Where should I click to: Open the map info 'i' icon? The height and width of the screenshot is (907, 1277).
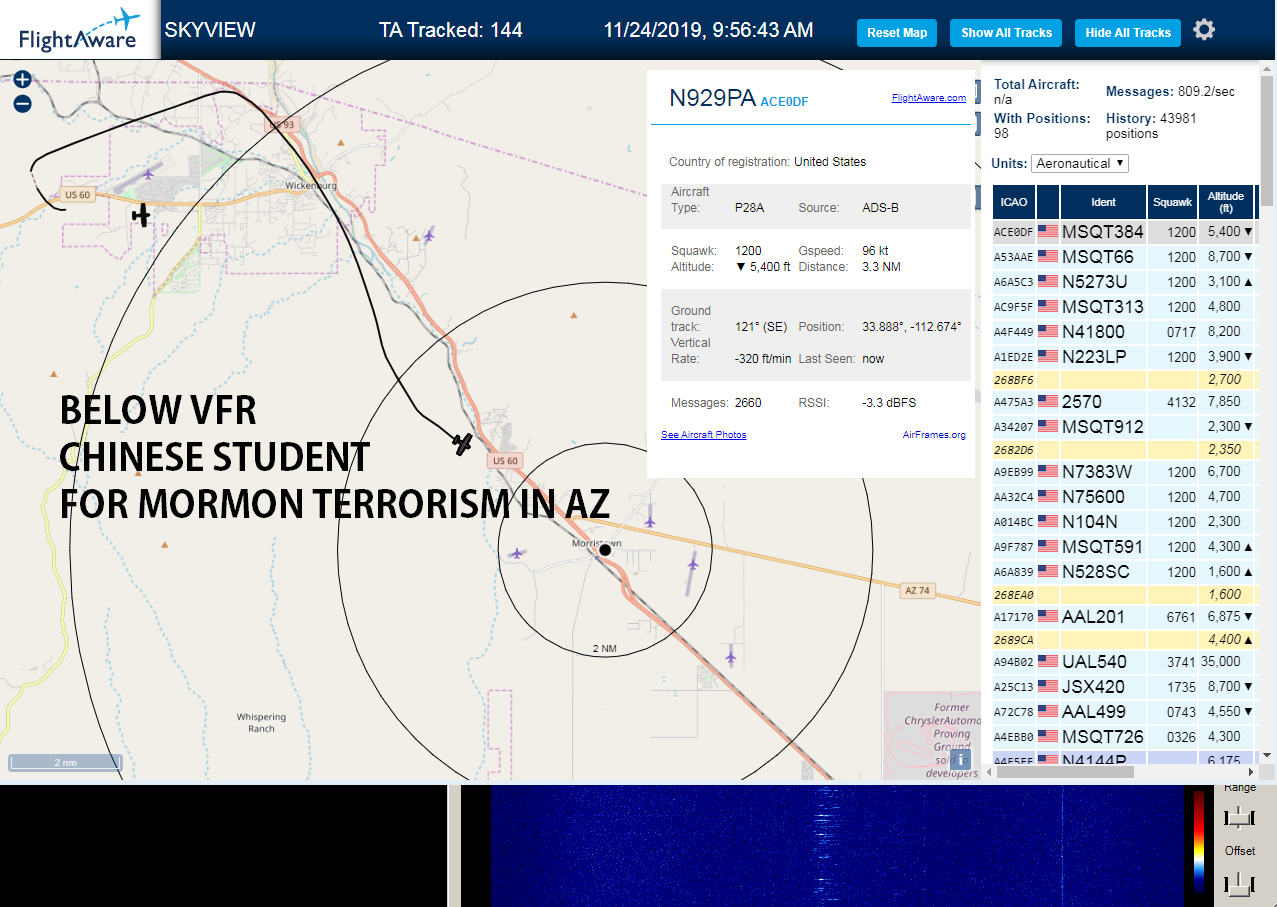coord(960,759)
